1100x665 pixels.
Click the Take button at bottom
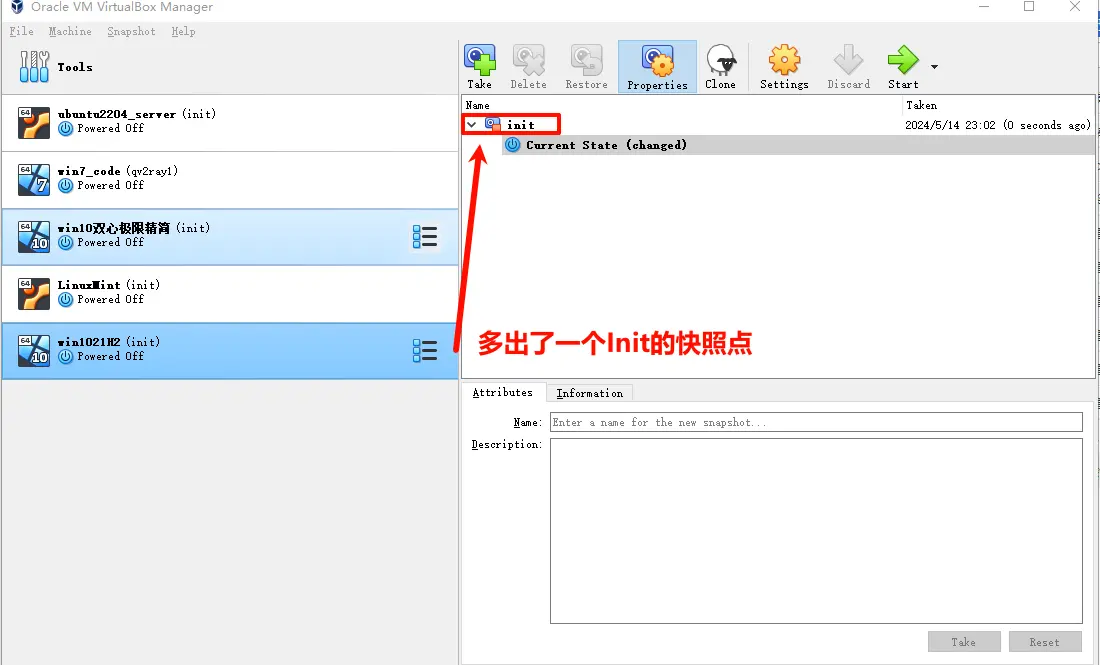[x=964, y=642]
